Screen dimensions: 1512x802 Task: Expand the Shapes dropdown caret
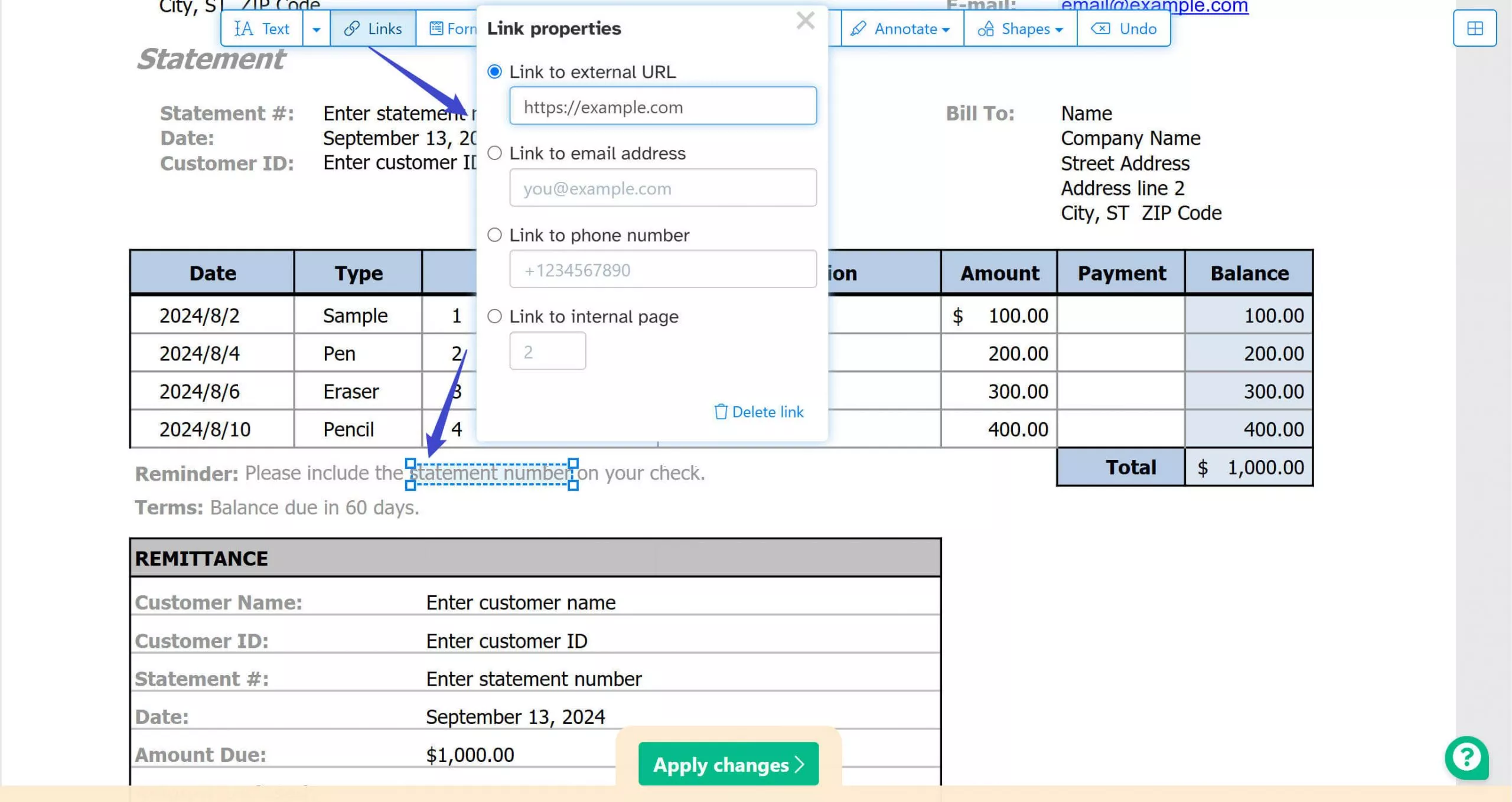[x=1059, y=30]
